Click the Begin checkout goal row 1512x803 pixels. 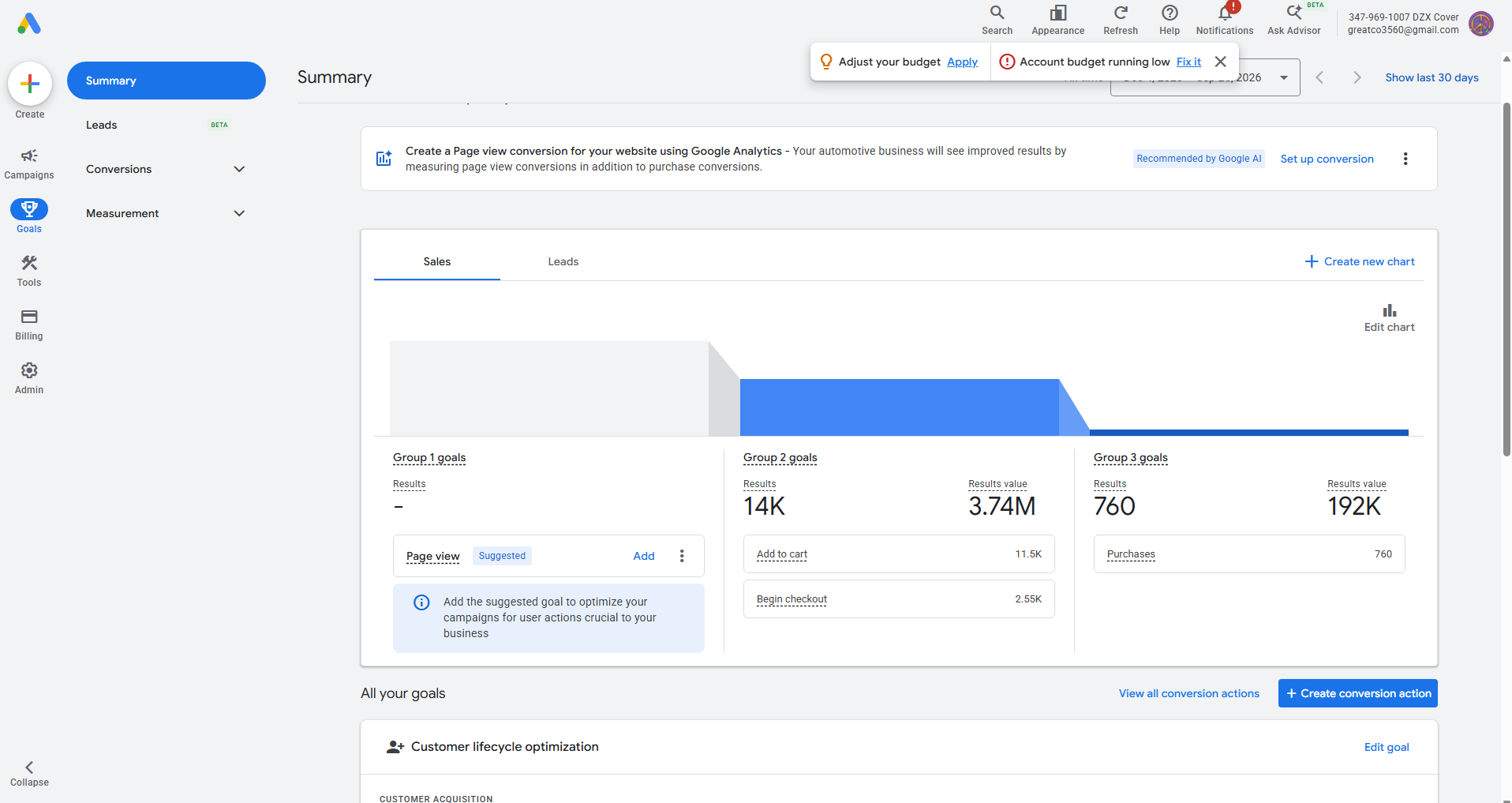899,599
